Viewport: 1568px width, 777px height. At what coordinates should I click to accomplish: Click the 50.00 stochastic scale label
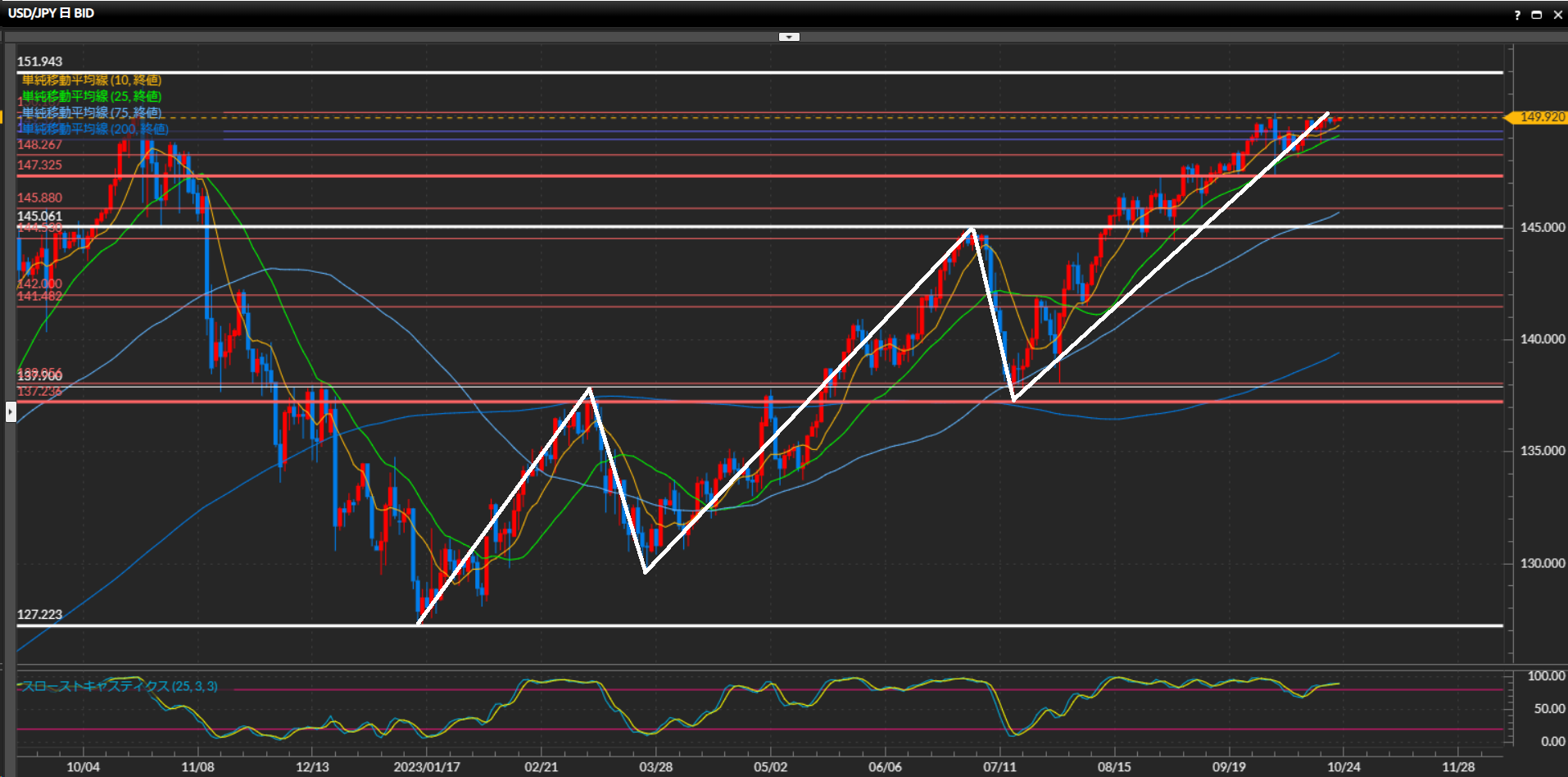1548,709
